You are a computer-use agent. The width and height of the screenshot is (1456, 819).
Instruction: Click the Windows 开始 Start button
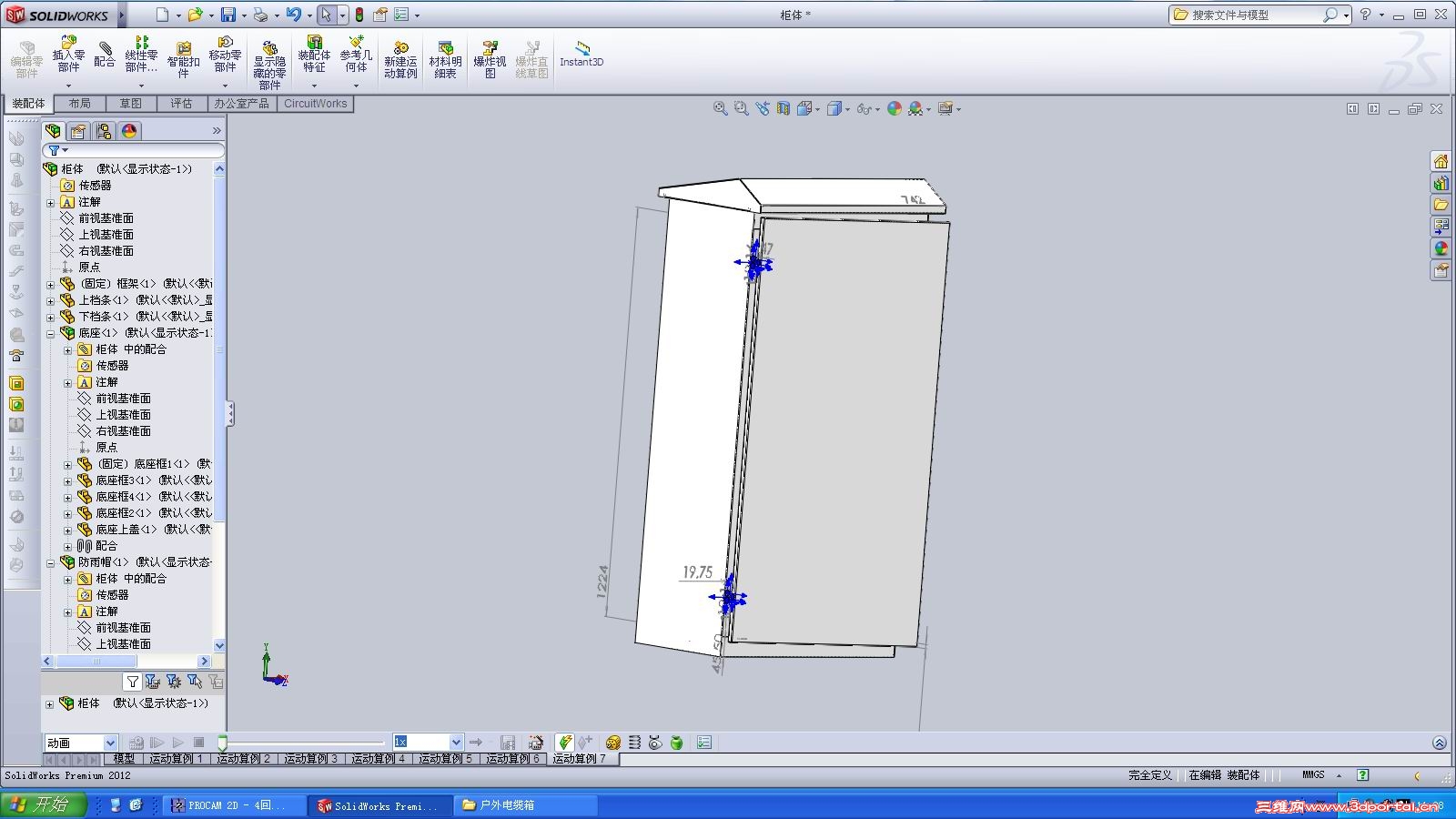coord(43,805)
